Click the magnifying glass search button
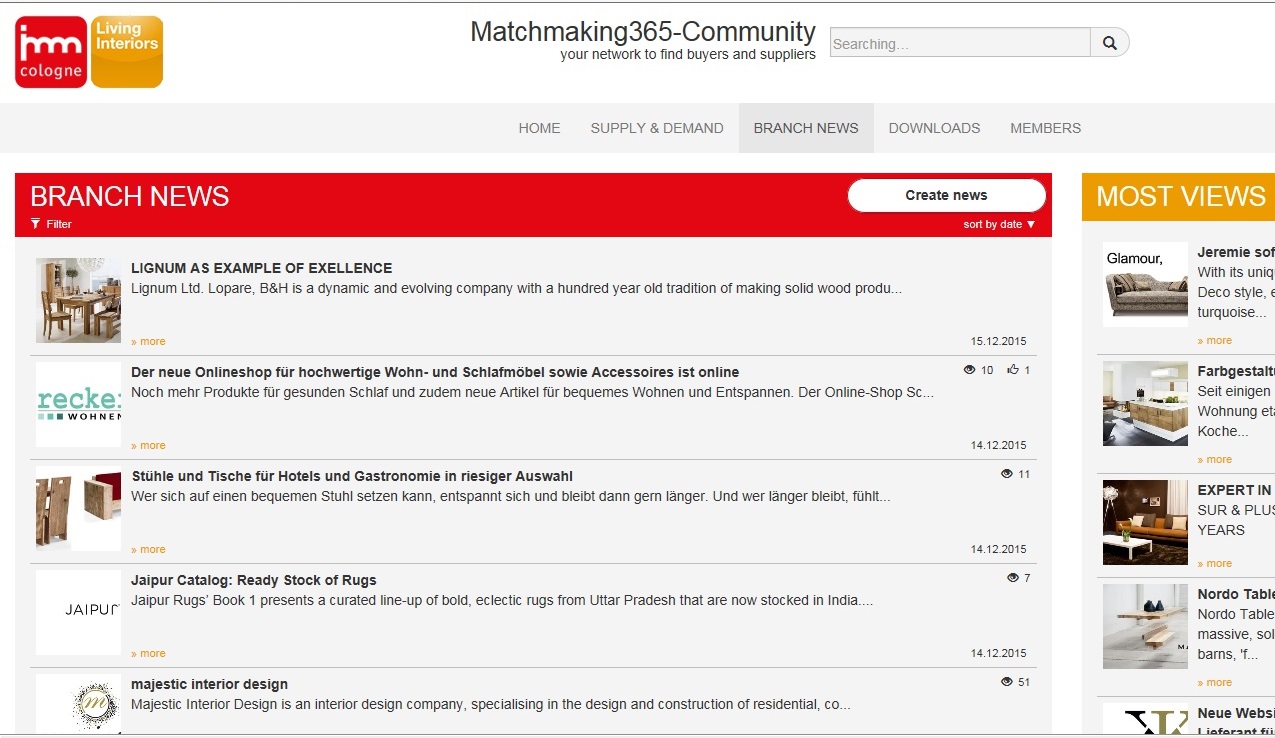This screenshot has height=738, width=1275. click(x=1110, y=43)
